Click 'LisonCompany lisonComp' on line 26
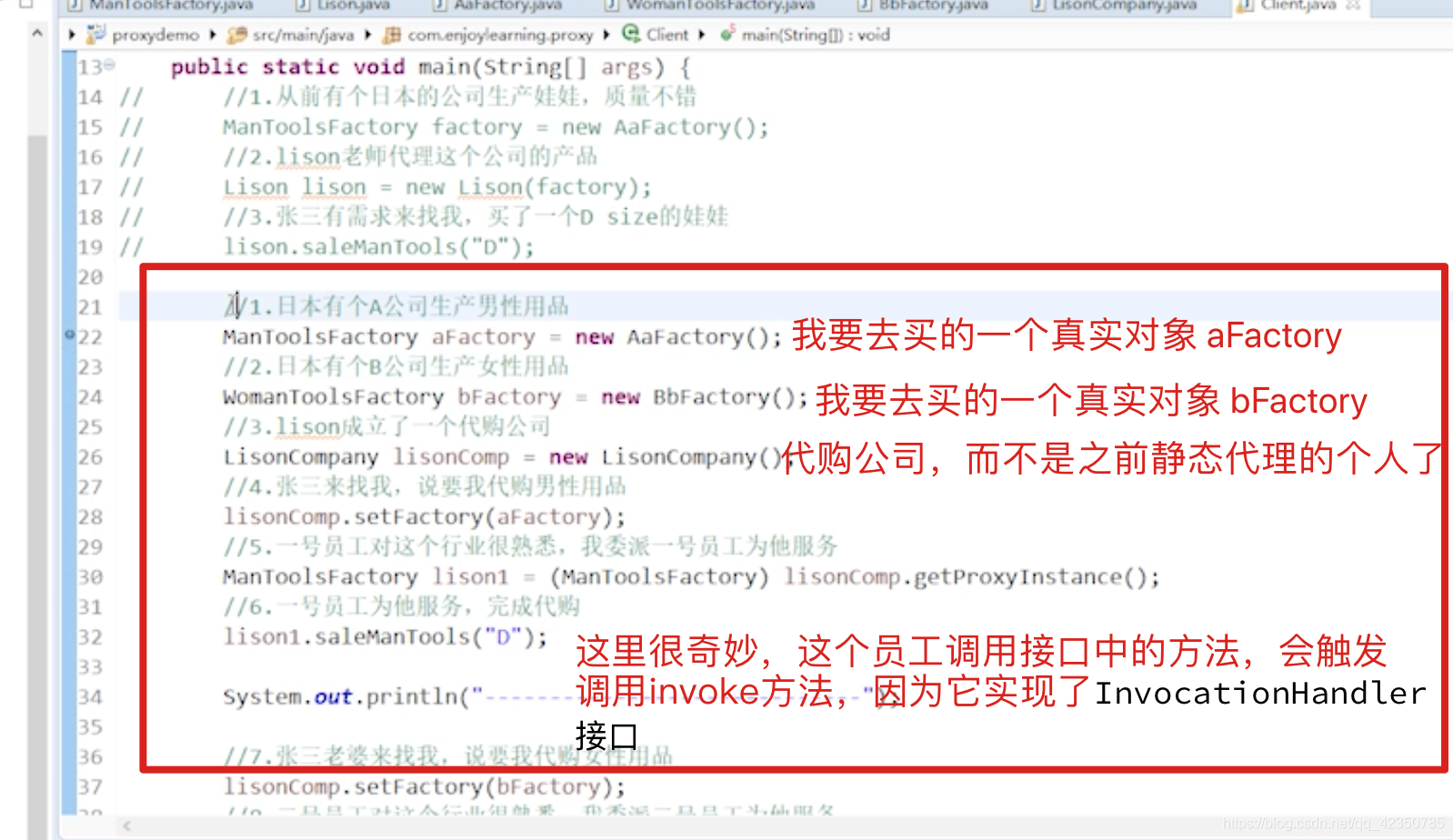Screen dimensions: 1453x840 point(366,457)
